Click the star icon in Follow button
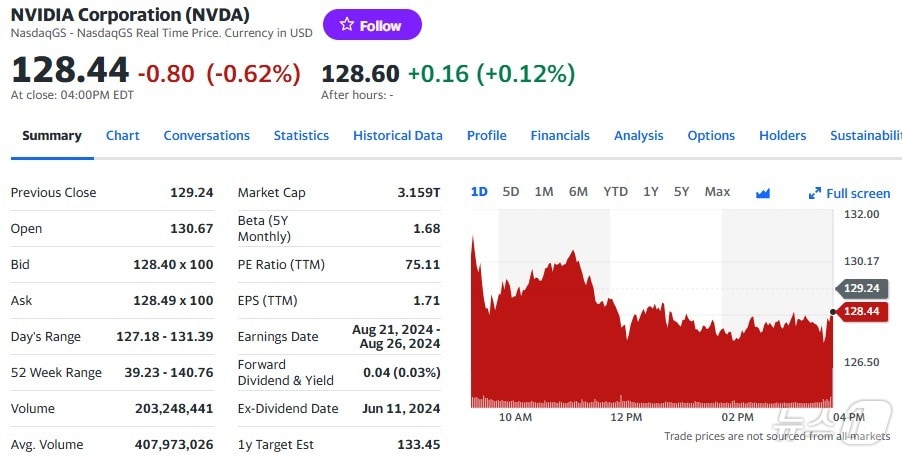 coord(347,25)
